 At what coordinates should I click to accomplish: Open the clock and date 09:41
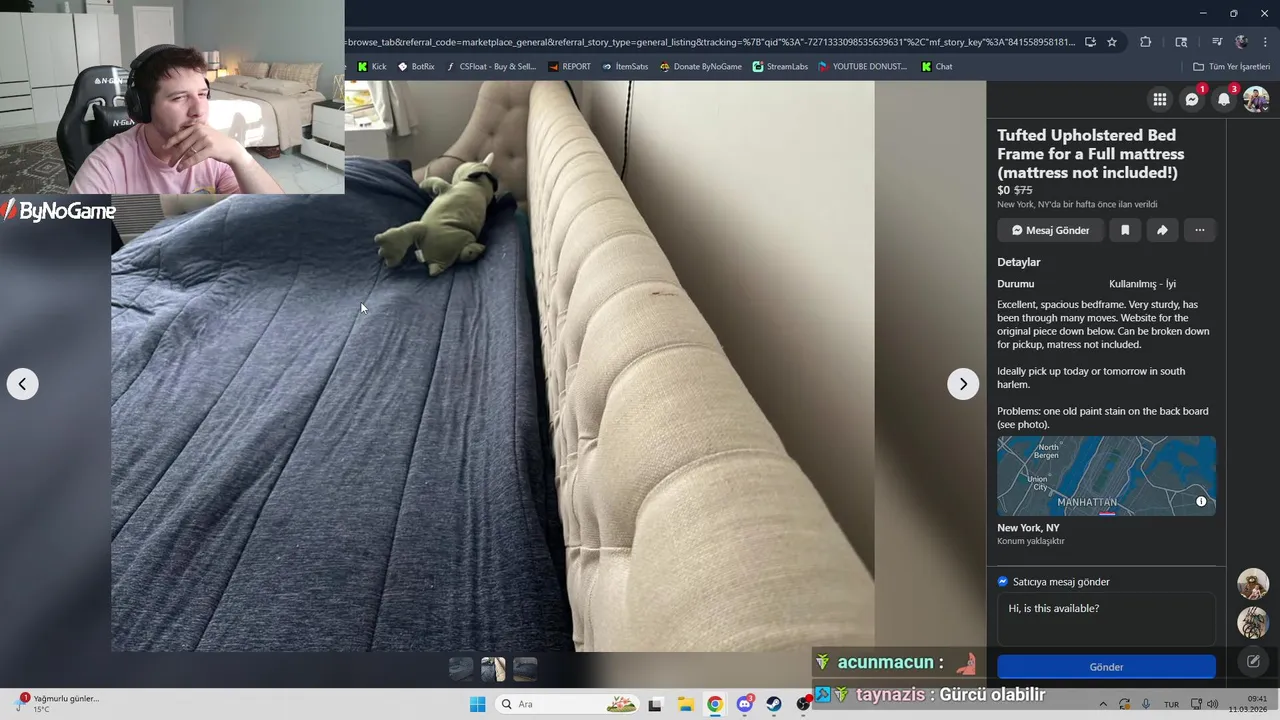(x=1248, y=704)
